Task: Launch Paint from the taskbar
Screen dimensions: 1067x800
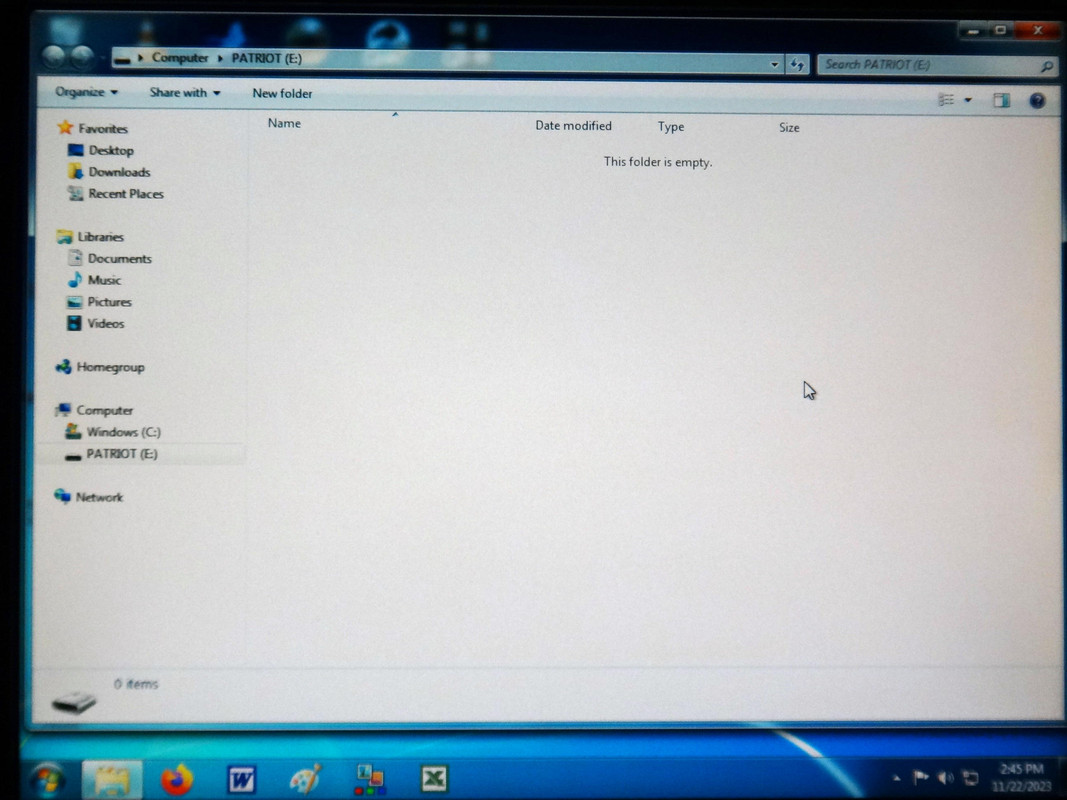Action: [306, 779]
